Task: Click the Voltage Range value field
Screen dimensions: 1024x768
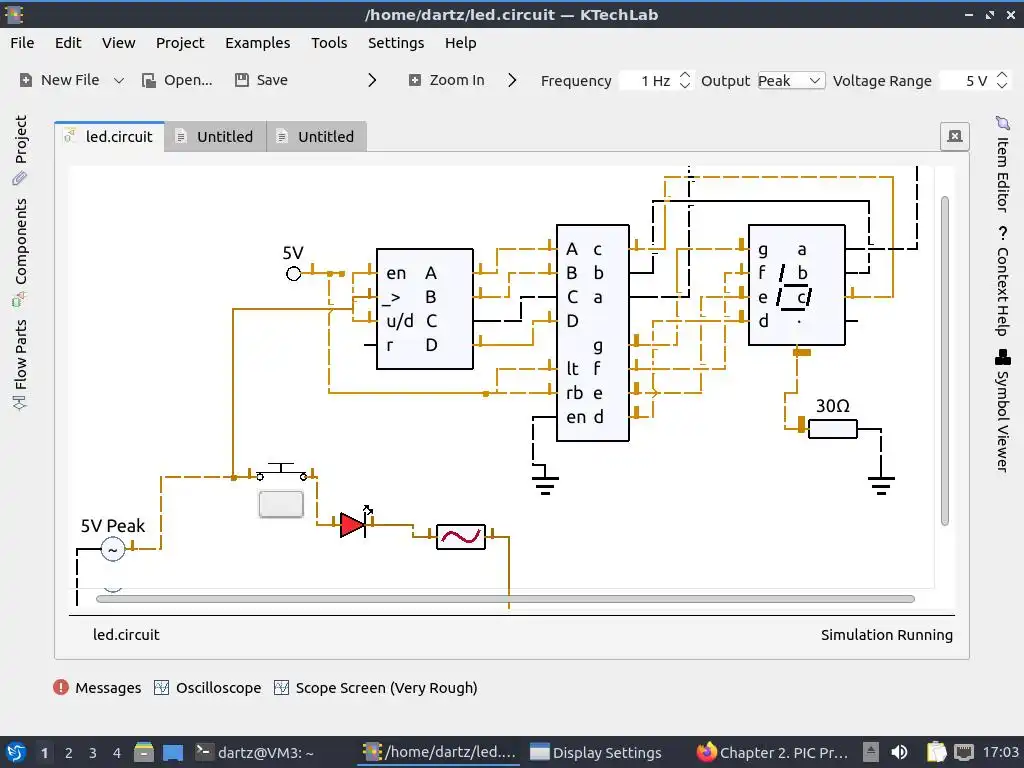Action: [x=967, y=81]
